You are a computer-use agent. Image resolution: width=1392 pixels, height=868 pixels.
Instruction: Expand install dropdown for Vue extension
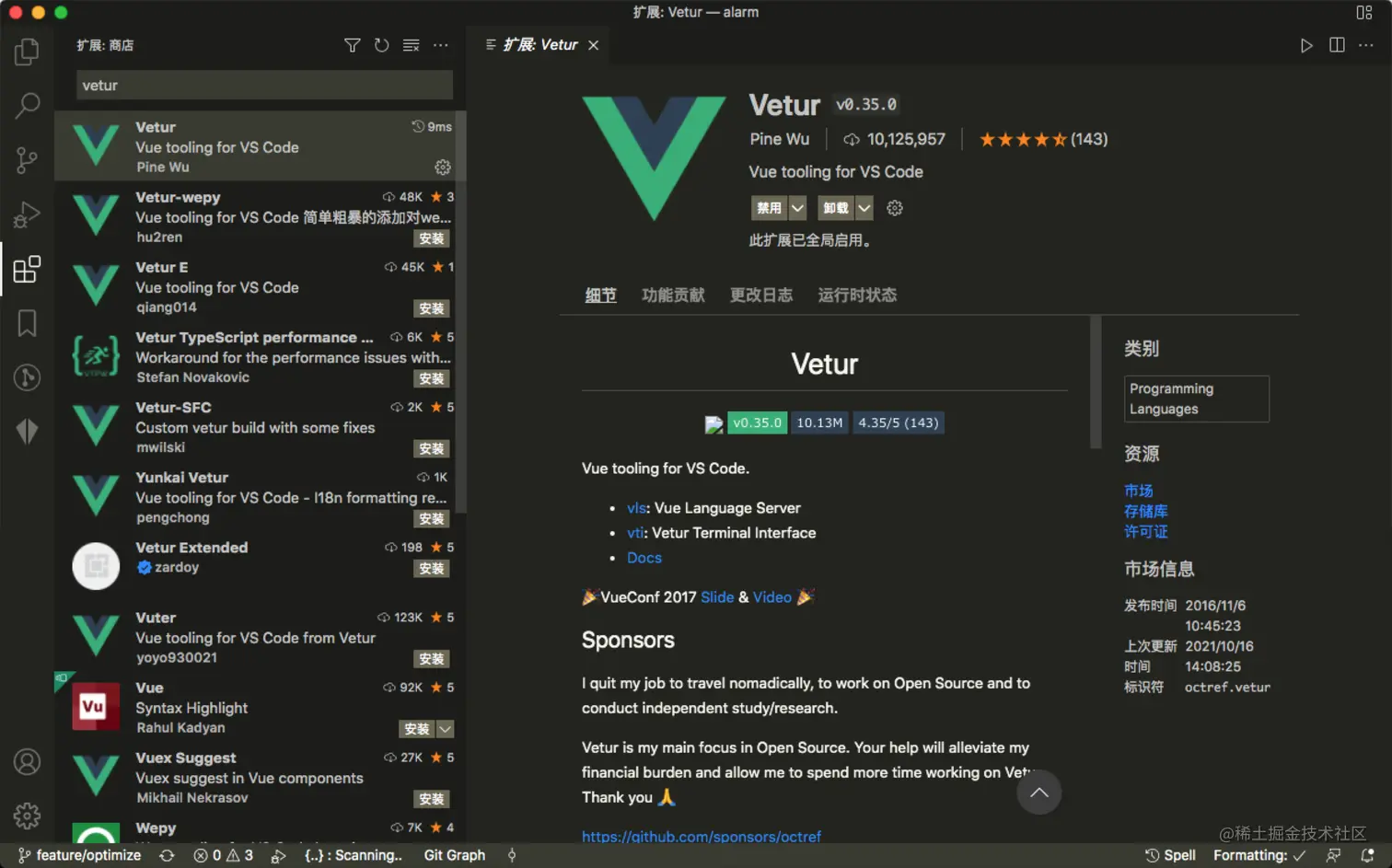pyautogui.click(x=445, y=729)
